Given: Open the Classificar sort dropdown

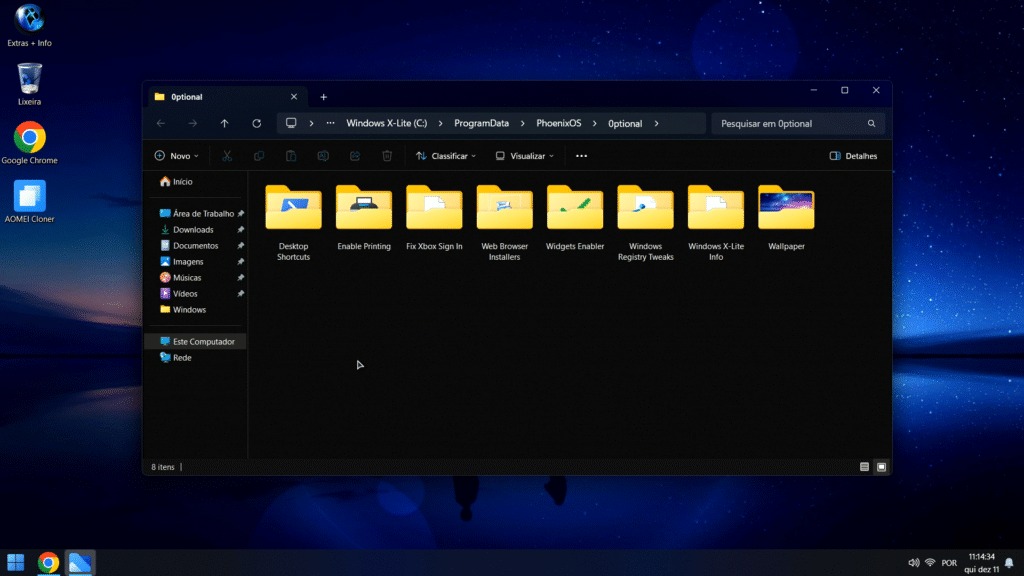Looking at the screenshot, I should [446, 156].
